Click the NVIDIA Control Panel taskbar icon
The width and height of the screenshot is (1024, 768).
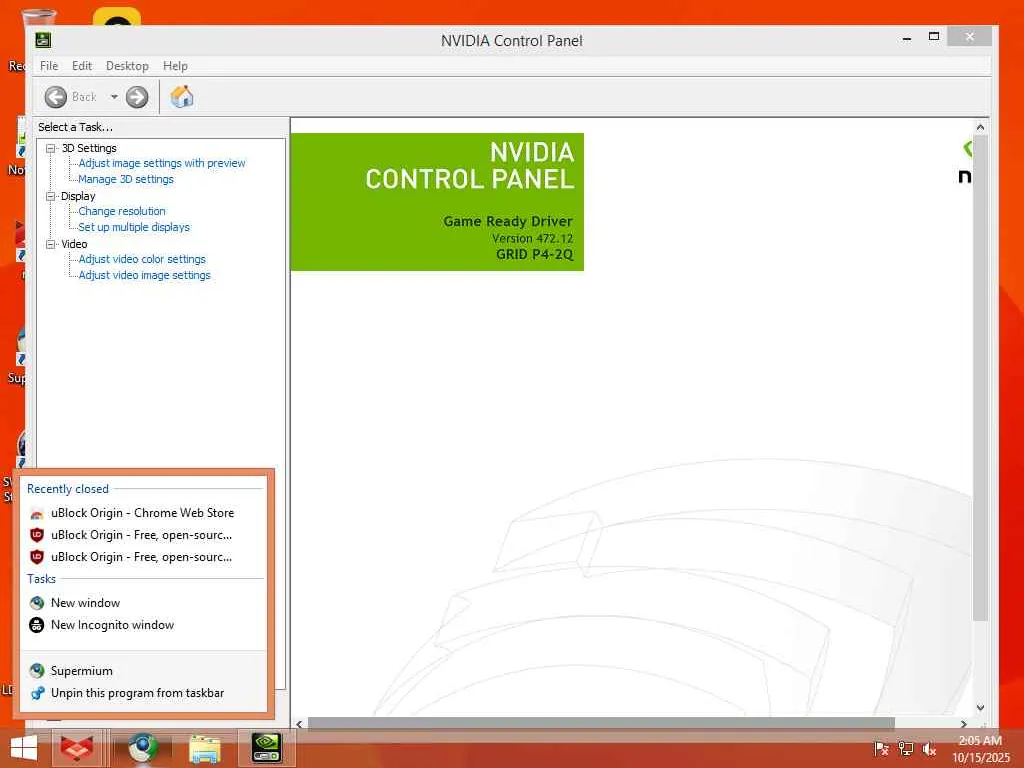click(x=267, y=748)
